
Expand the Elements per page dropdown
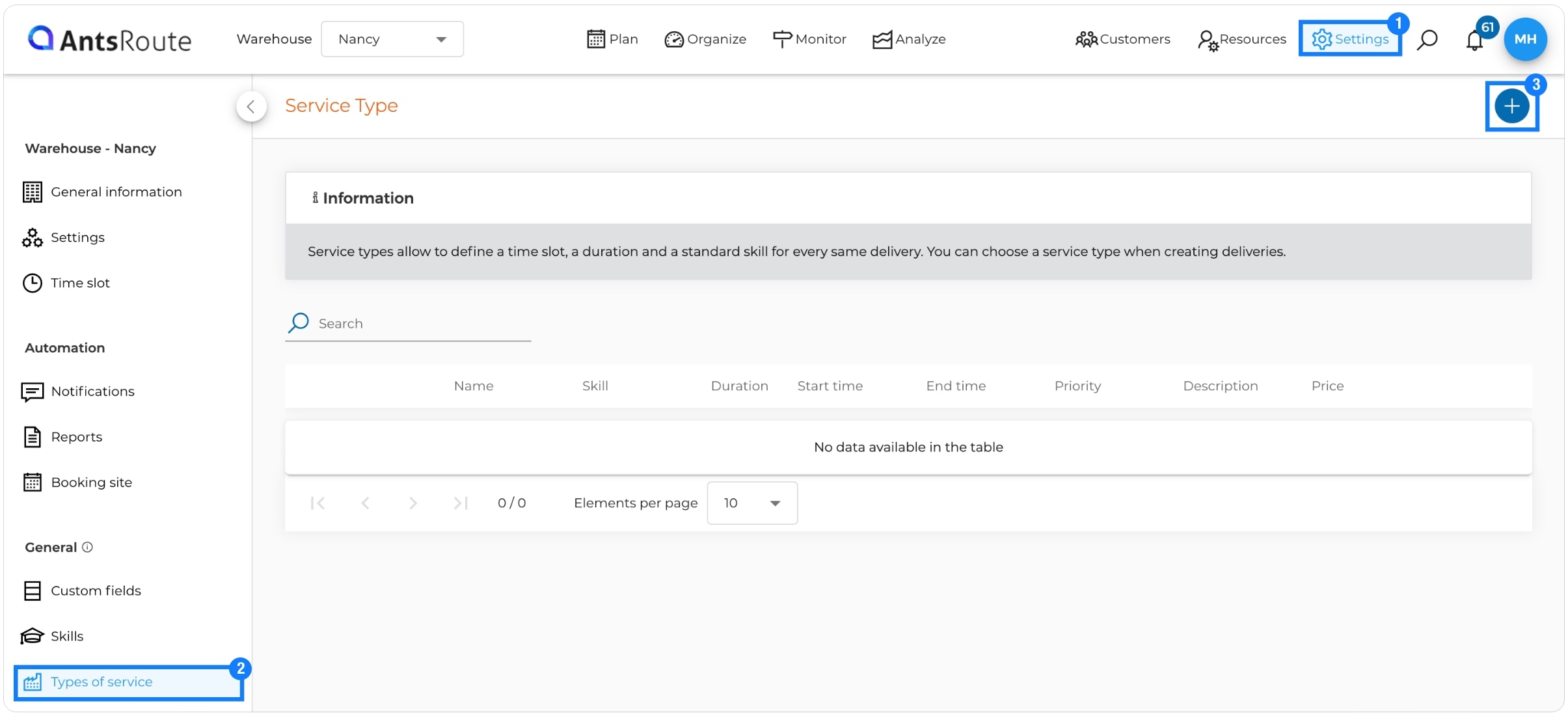click(x=752, y=503)
